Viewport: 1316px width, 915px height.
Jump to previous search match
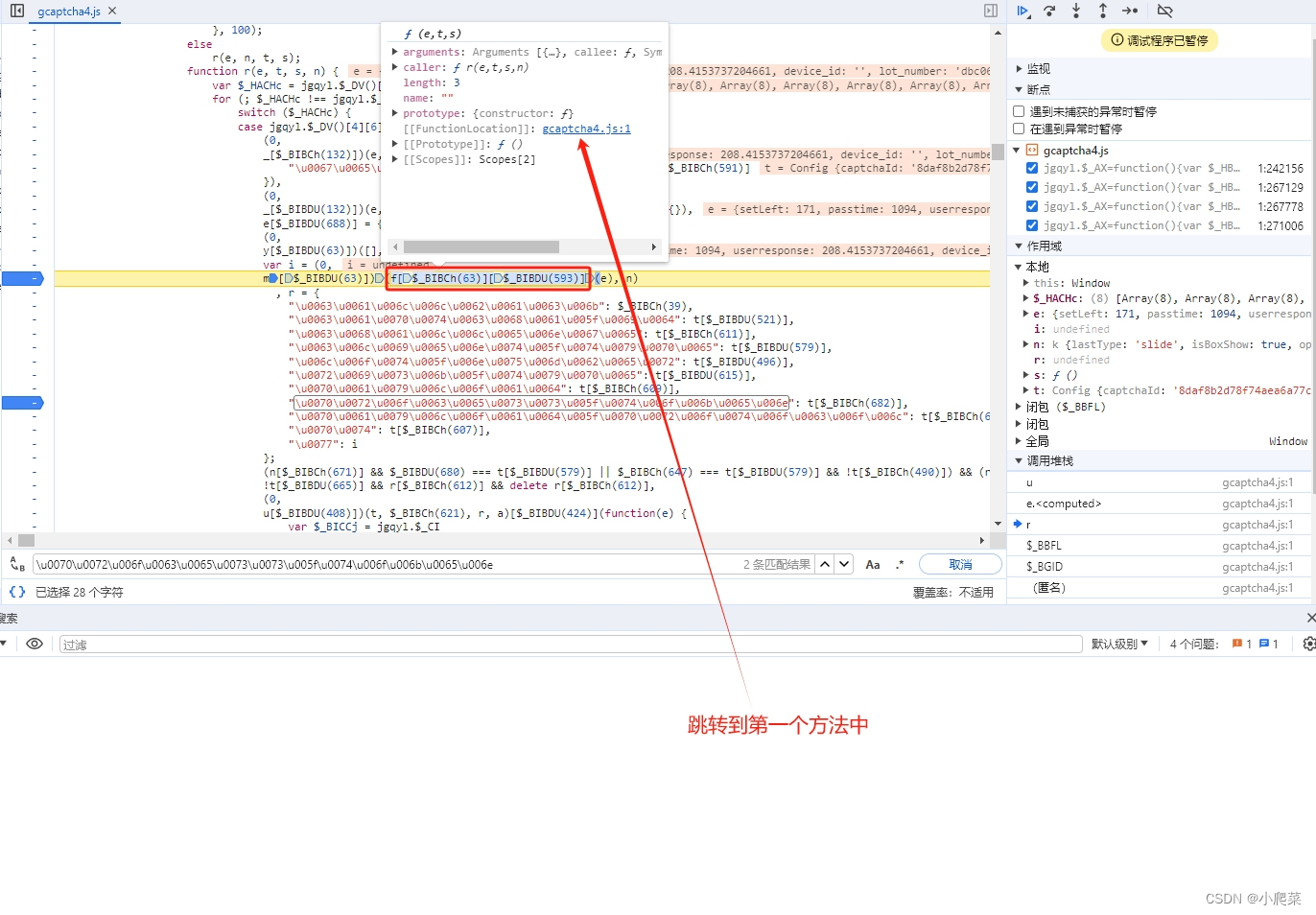coord(825,564)
